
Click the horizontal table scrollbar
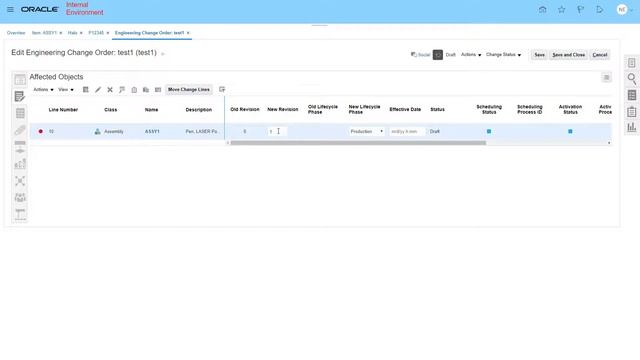pyautogui.click(x=358, y=143)
